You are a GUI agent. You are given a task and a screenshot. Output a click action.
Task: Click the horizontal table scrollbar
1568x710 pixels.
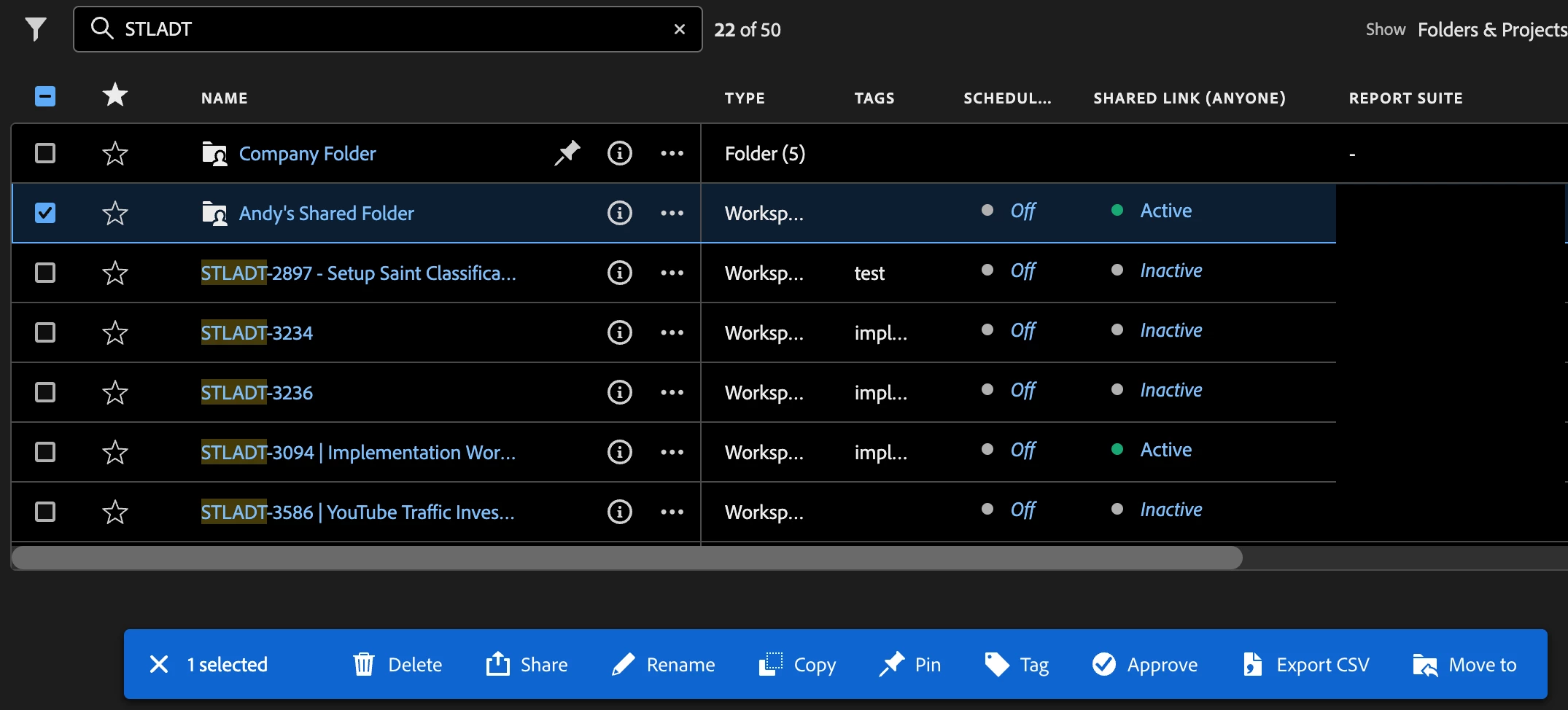627,558
